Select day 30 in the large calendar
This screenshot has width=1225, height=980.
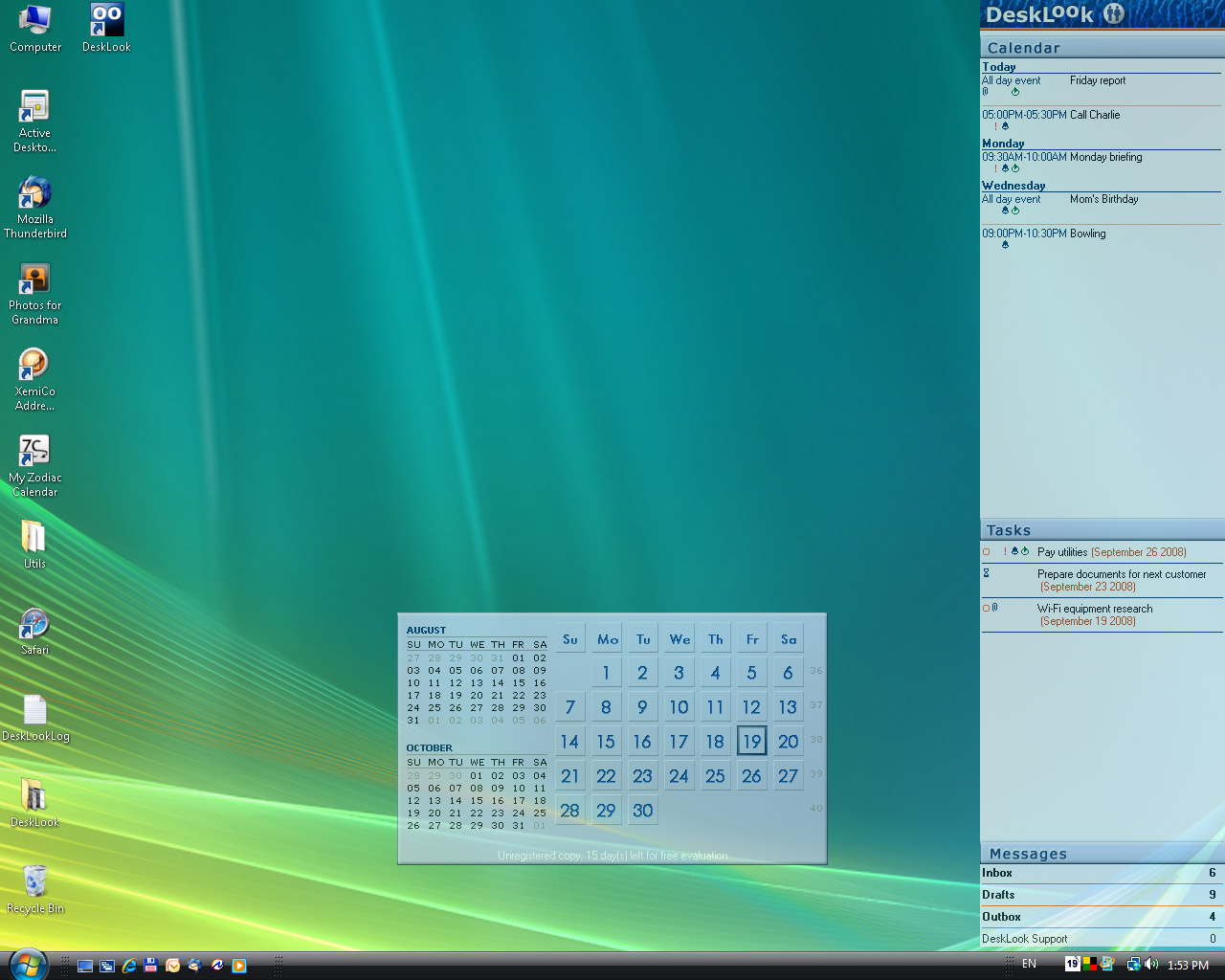tap(643, 810)
